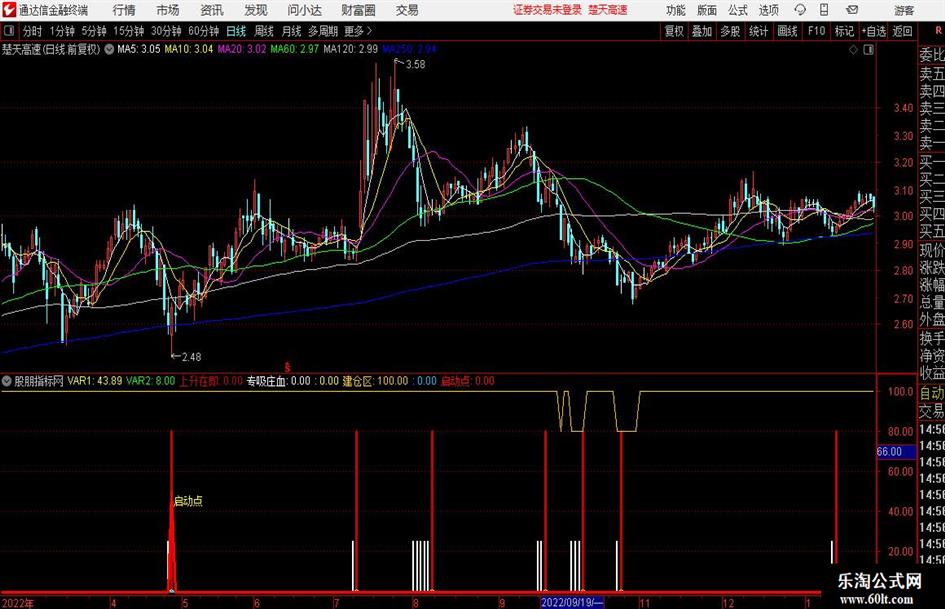Switch to 60分钟 period tab
The width and height of the screenshot is (945, 609).
point(203,31)
